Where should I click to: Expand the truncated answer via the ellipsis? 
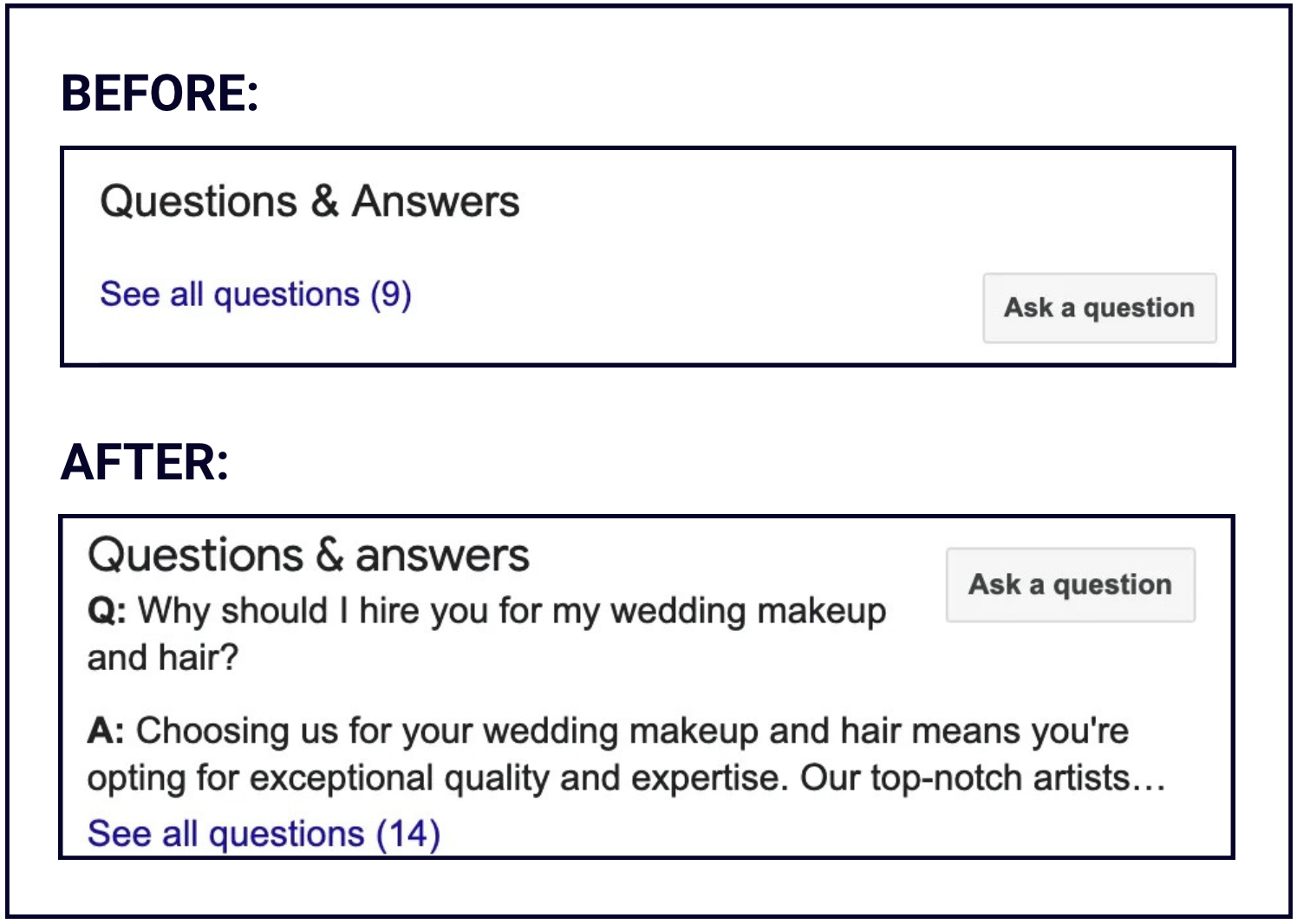click(1151, 780)
